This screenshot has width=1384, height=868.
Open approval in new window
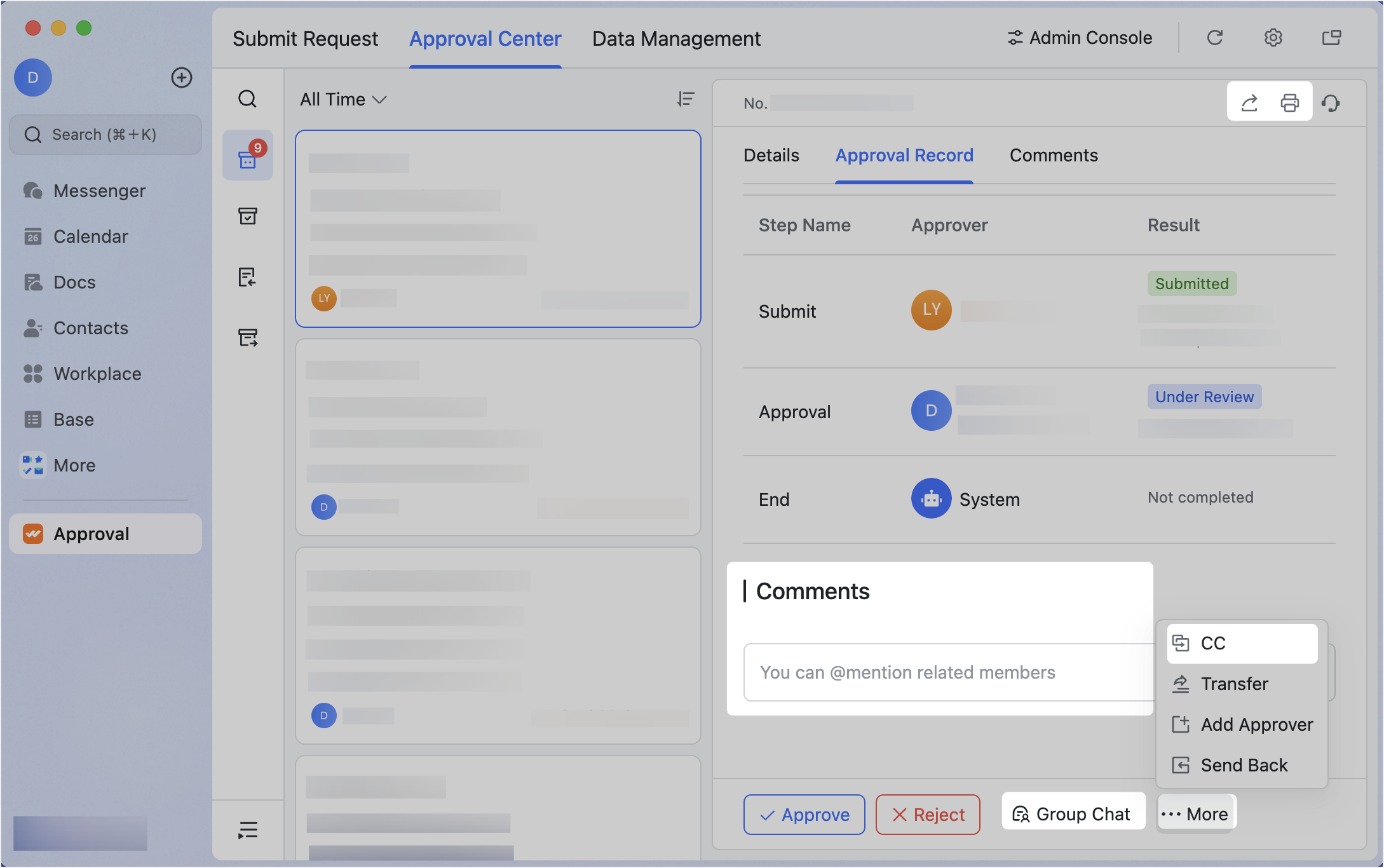coord(1332,38)
